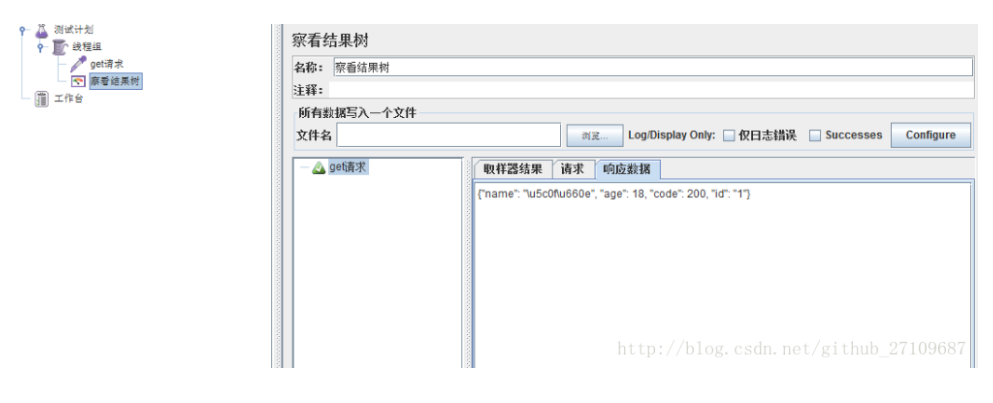Toggle the Successes checkbox
Viewport: 993px width, 403px height.
[x=816, y=135]
